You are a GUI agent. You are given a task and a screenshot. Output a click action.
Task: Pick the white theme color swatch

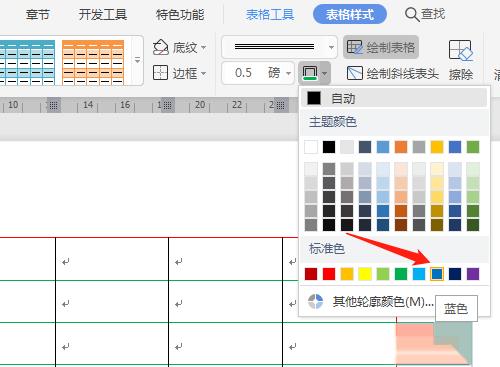pyautogui.click(x=311, y=147)
